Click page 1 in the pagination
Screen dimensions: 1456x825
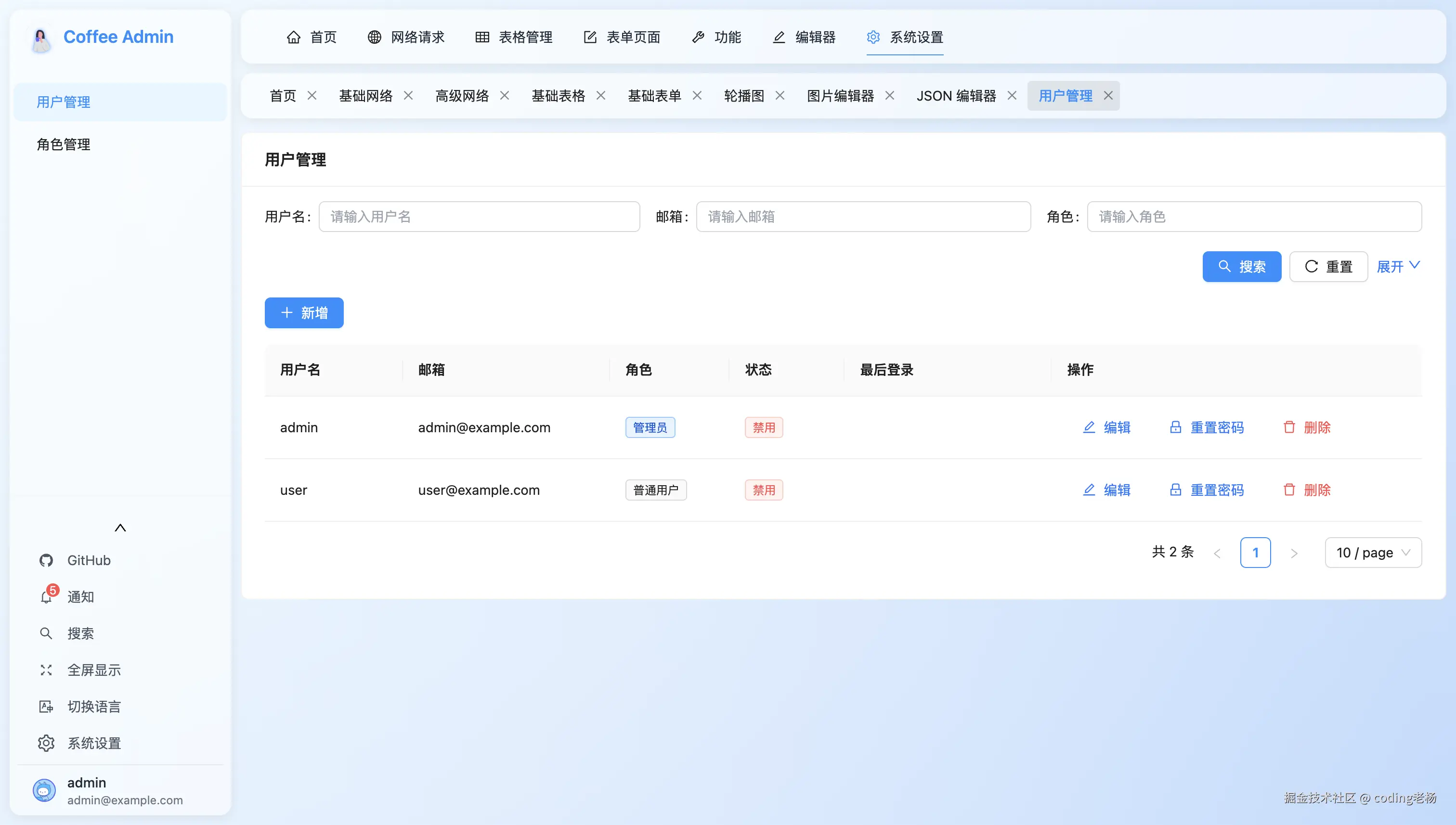click(x=1255, y=553)
